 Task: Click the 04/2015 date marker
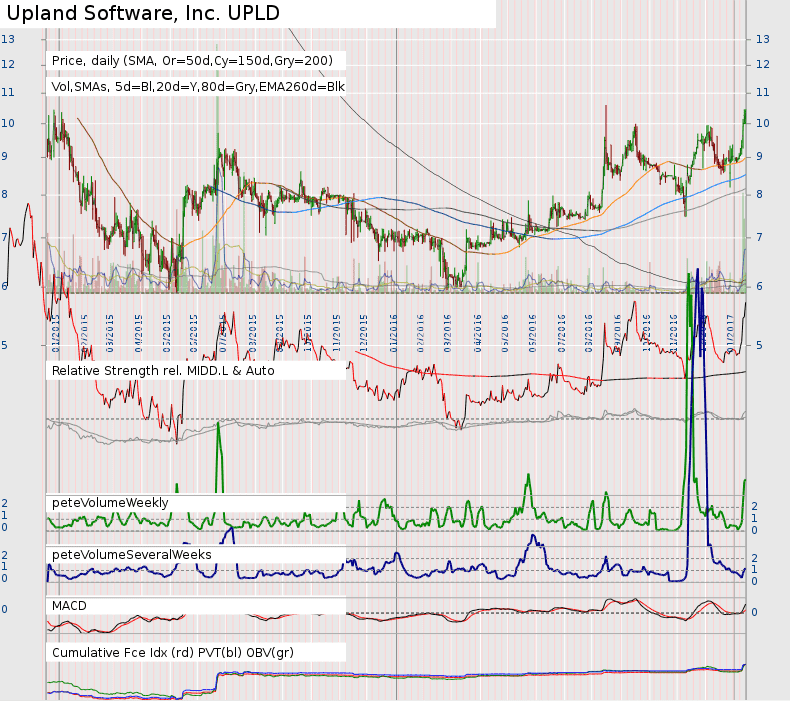coord(139,333)
